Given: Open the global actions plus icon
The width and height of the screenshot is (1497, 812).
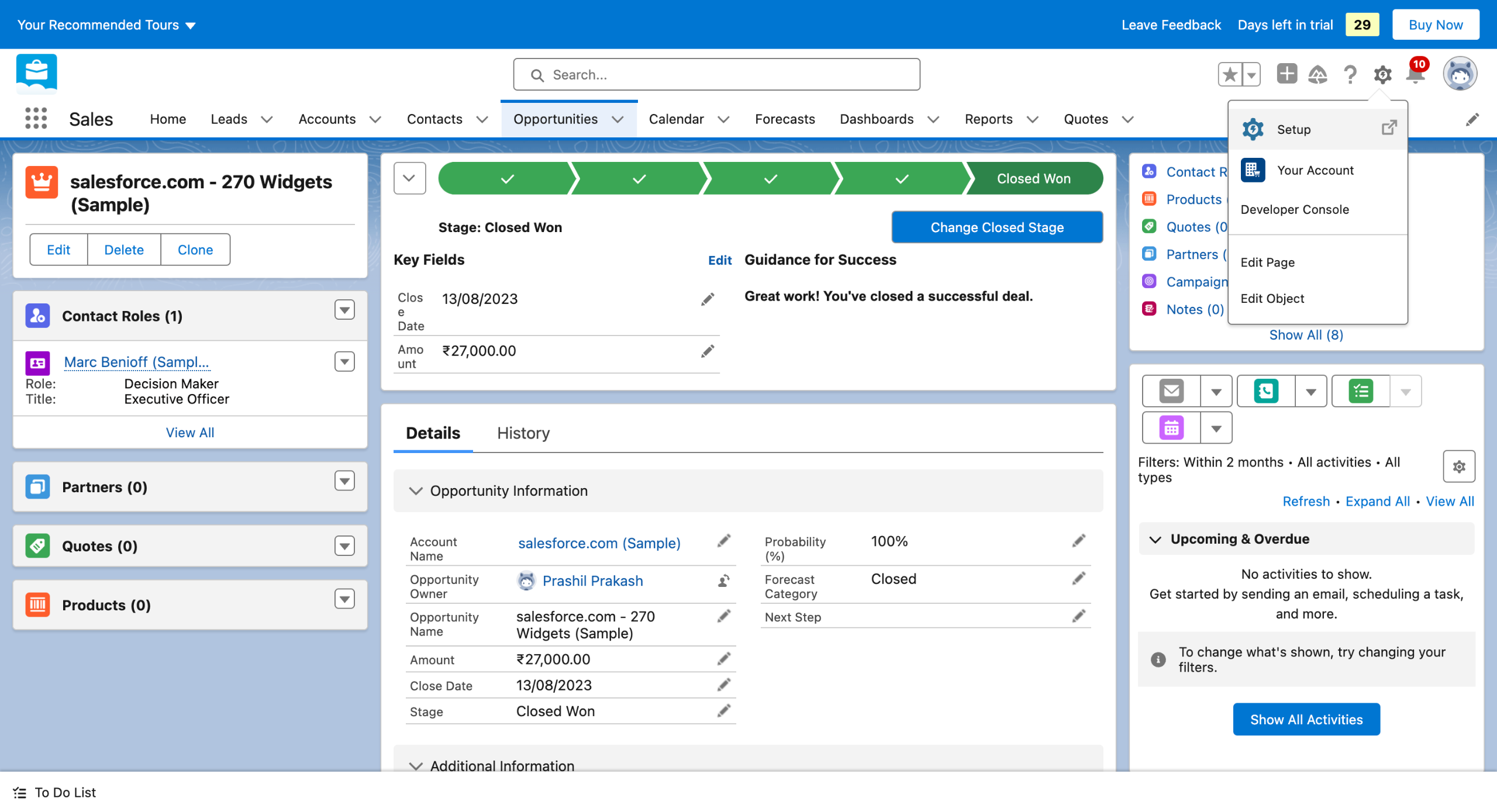Looking at the screenshot, I should pos(1286,74).
